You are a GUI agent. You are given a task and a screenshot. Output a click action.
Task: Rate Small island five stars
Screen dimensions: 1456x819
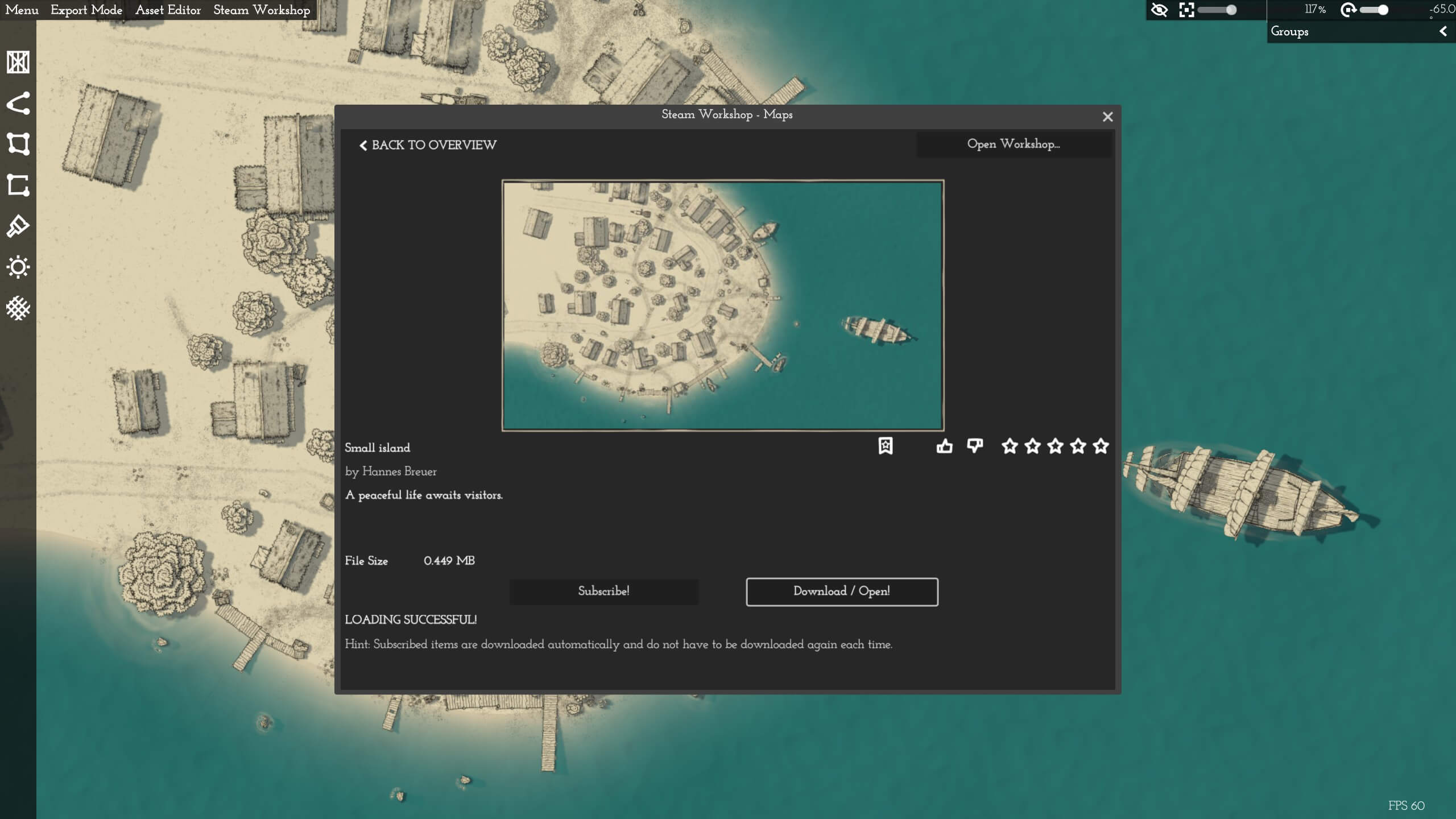(1101, 446)
